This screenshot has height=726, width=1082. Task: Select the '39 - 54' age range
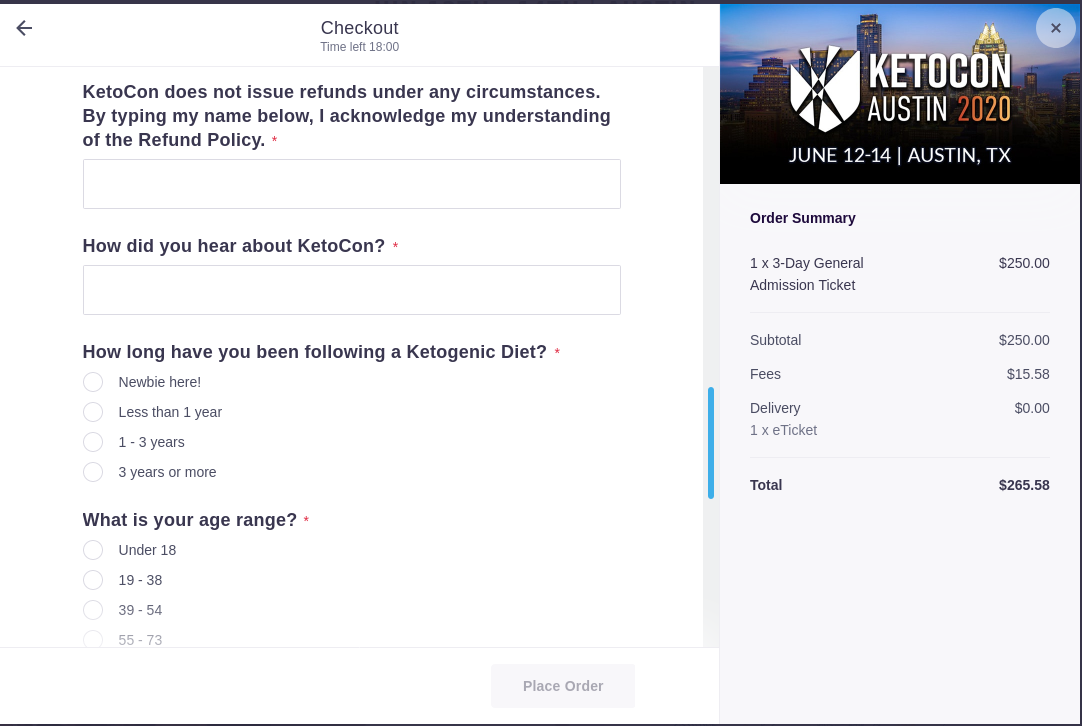tap(92, 610)
